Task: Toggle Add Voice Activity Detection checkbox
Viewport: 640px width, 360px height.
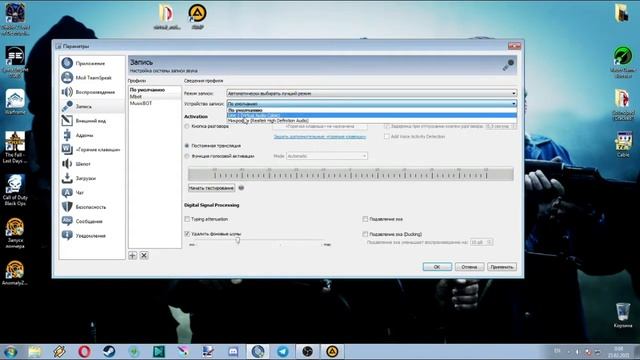Action: pyautogui.click(x=387, y=137)
